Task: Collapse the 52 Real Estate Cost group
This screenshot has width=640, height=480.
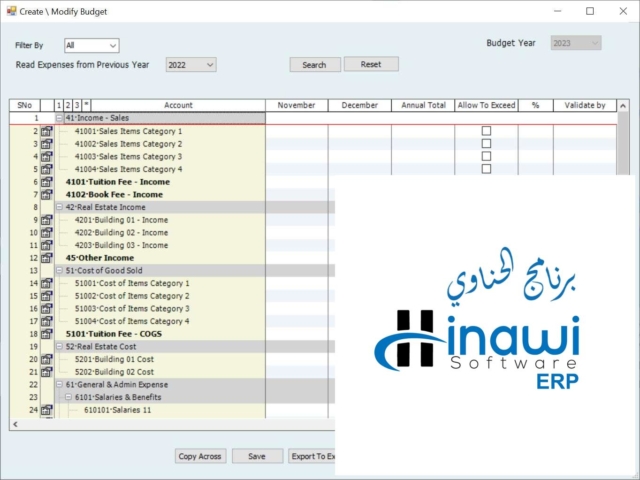Action: coord(59,347)
